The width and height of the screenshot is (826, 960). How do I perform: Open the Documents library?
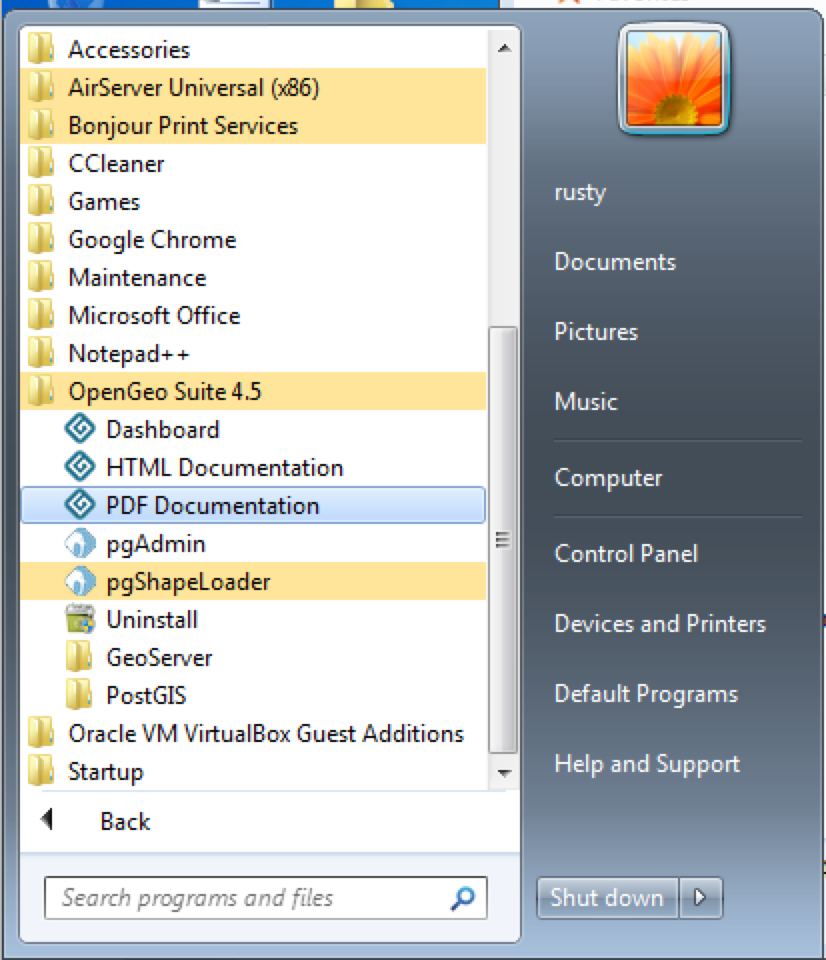pyautogui.click(x=615, y=262)
